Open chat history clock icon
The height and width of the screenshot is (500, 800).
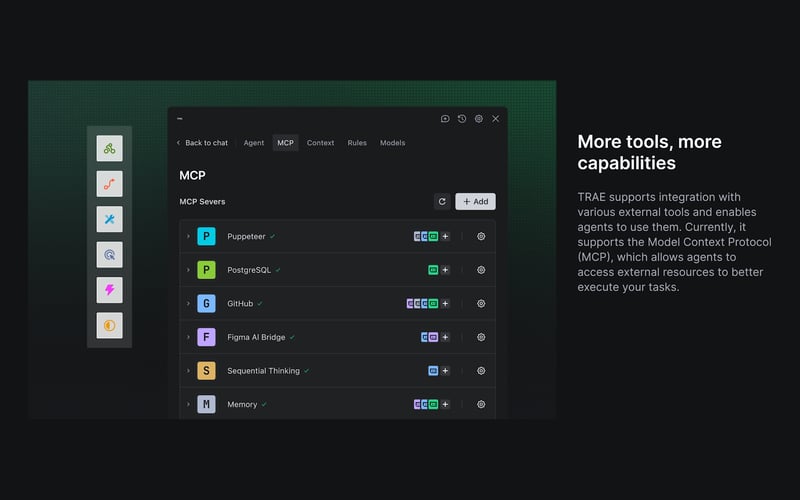click(x=462, y=118)
